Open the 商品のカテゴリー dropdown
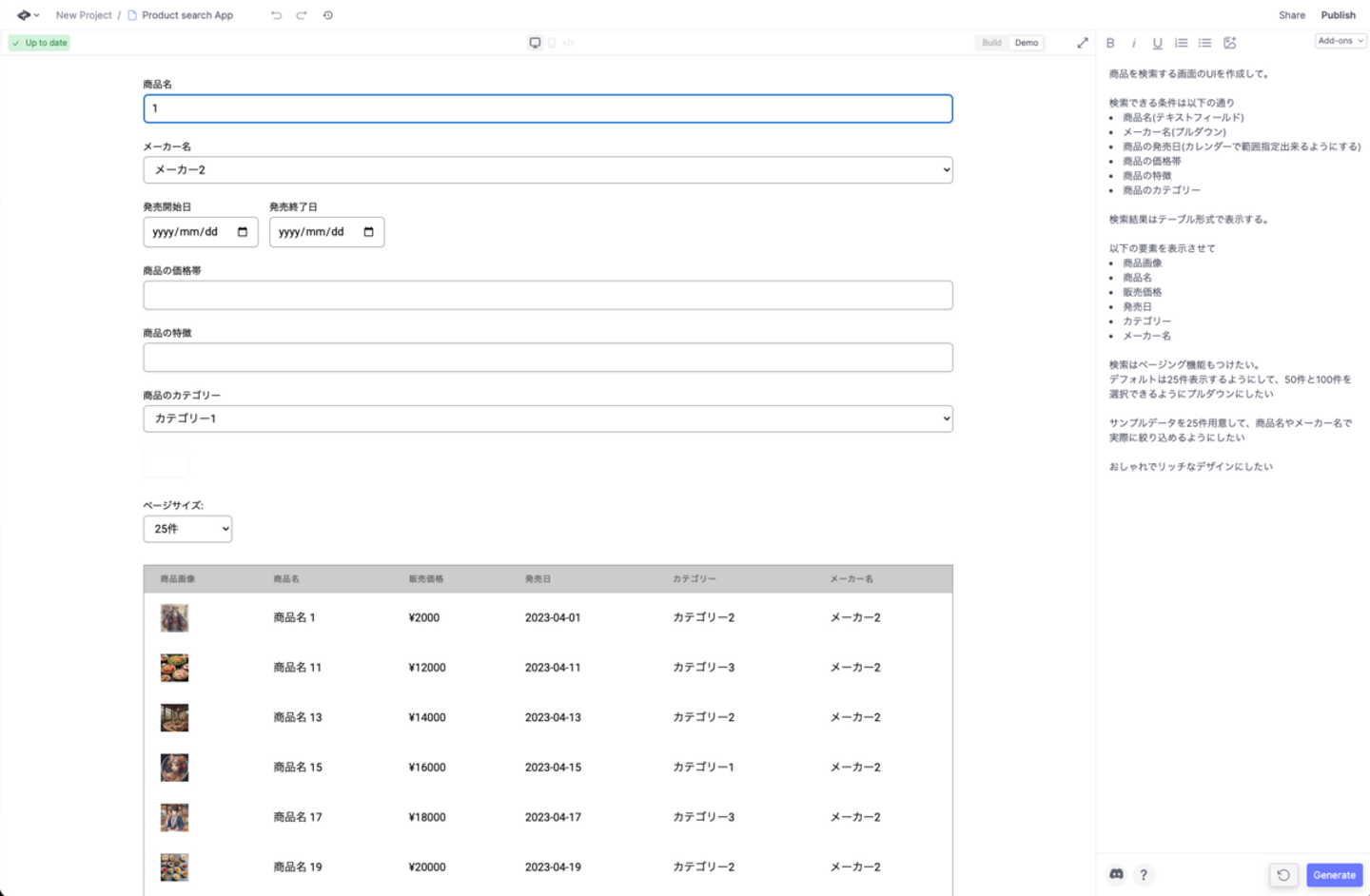 547,419
